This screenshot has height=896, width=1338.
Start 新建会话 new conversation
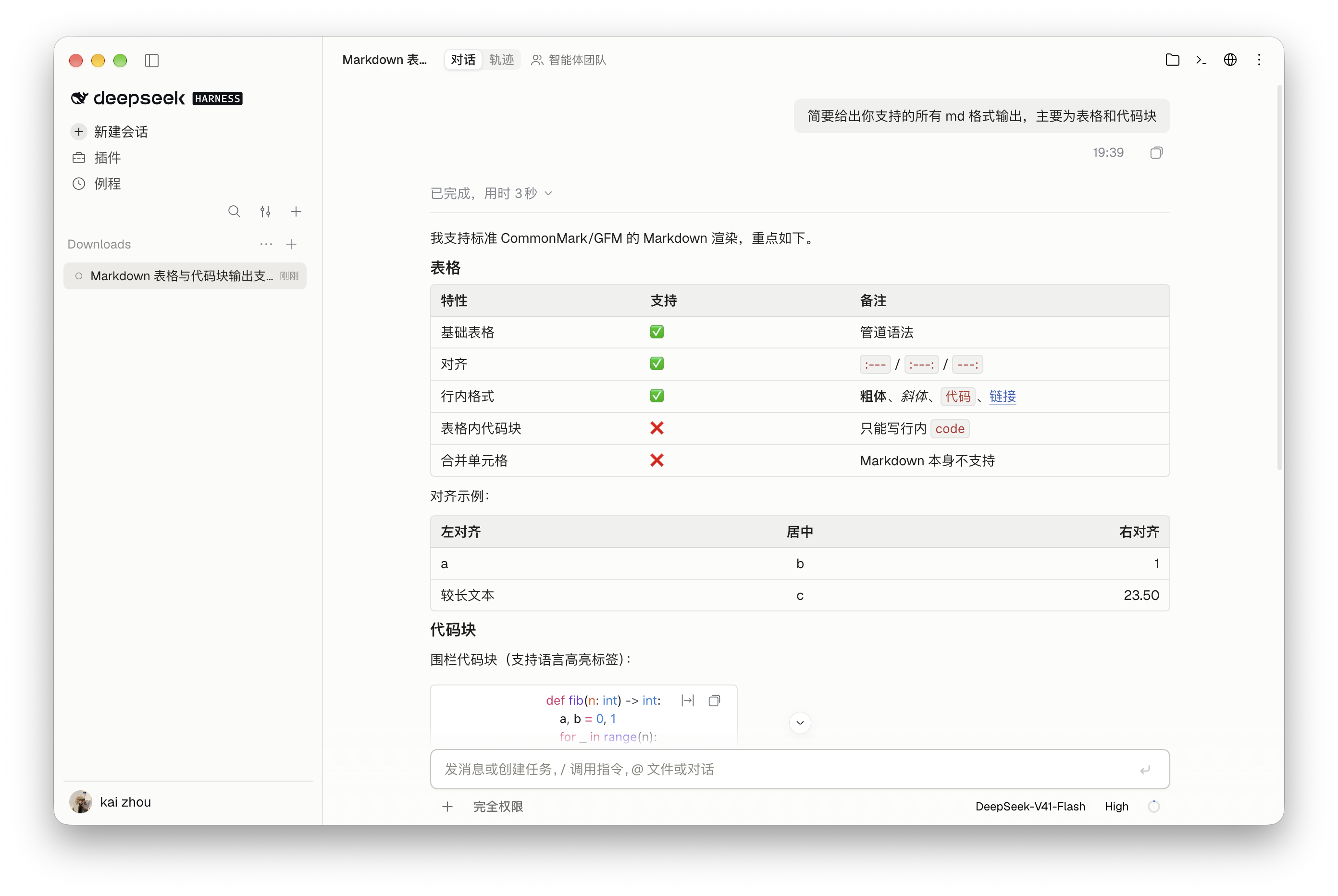pyautogui.click(x=121, y=132)
